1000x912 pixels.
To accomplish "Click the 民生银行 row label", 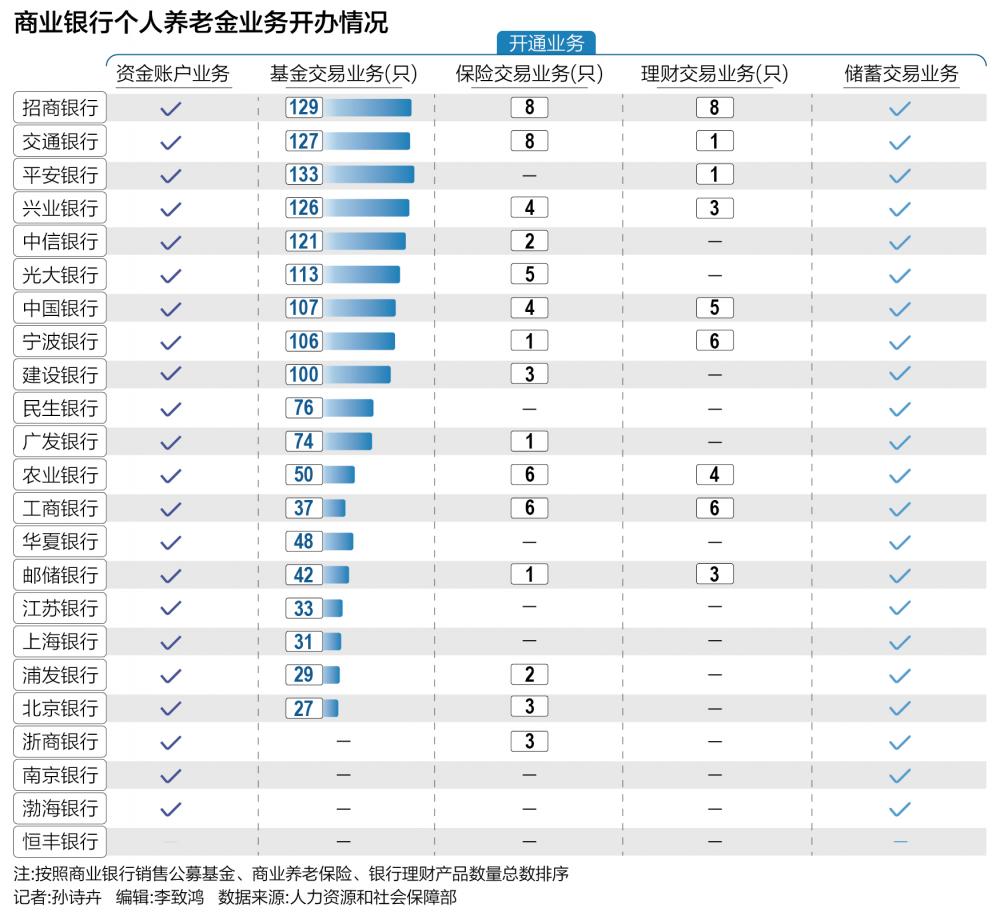I will pos(60,408).
